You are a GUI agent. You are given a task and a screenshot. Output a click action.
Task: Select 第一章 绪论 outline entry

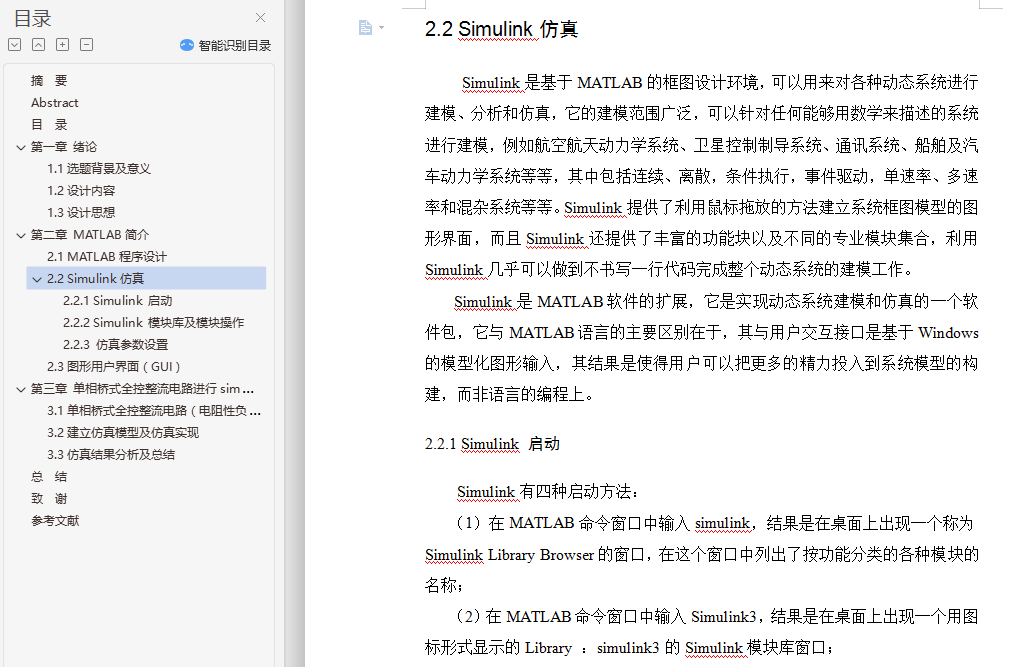click(x=64, y=146)
